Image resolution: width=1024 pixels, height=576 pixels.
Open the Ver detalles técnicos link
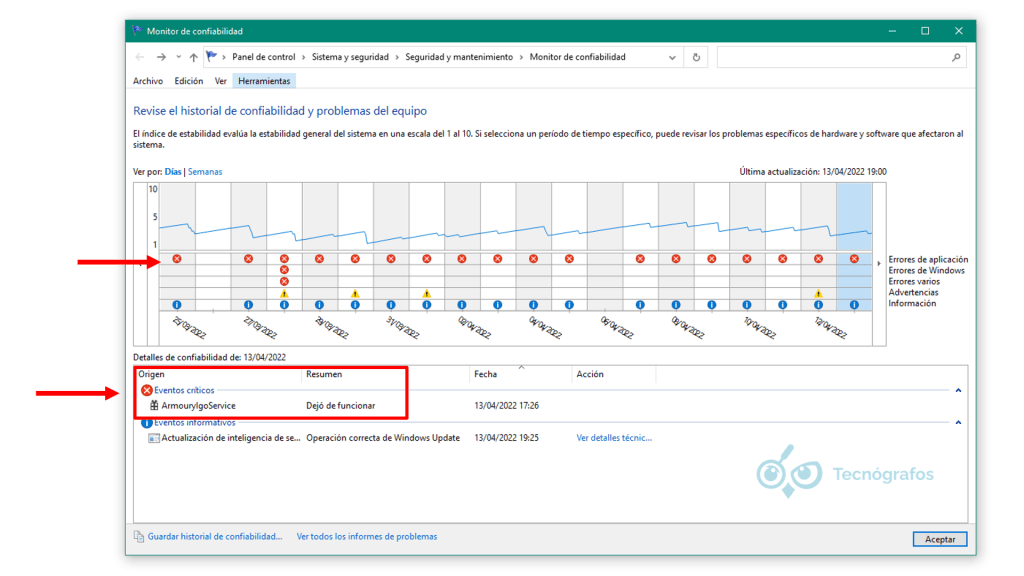(x=612, y=438)
